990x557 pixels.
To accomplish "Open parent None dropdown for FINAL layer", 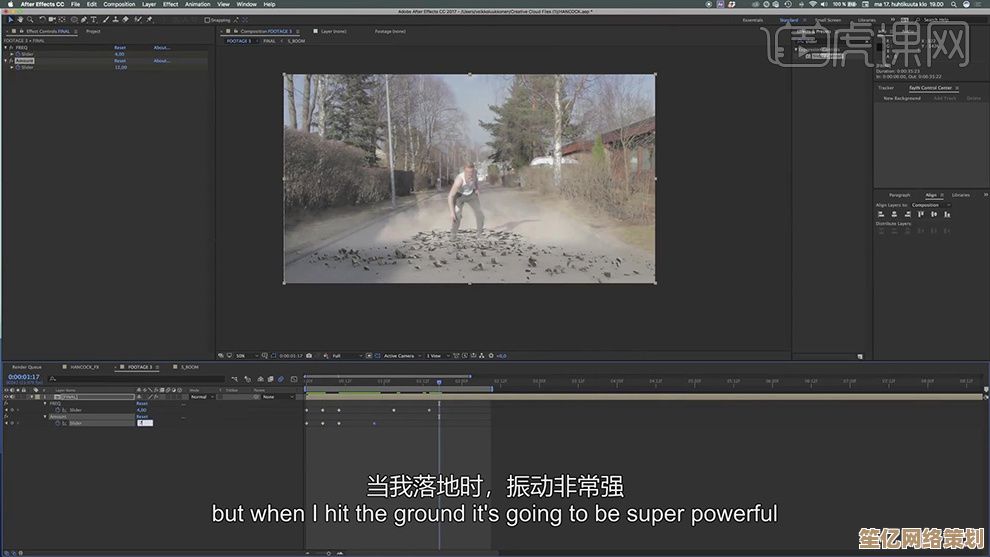I will pos(278,397).
